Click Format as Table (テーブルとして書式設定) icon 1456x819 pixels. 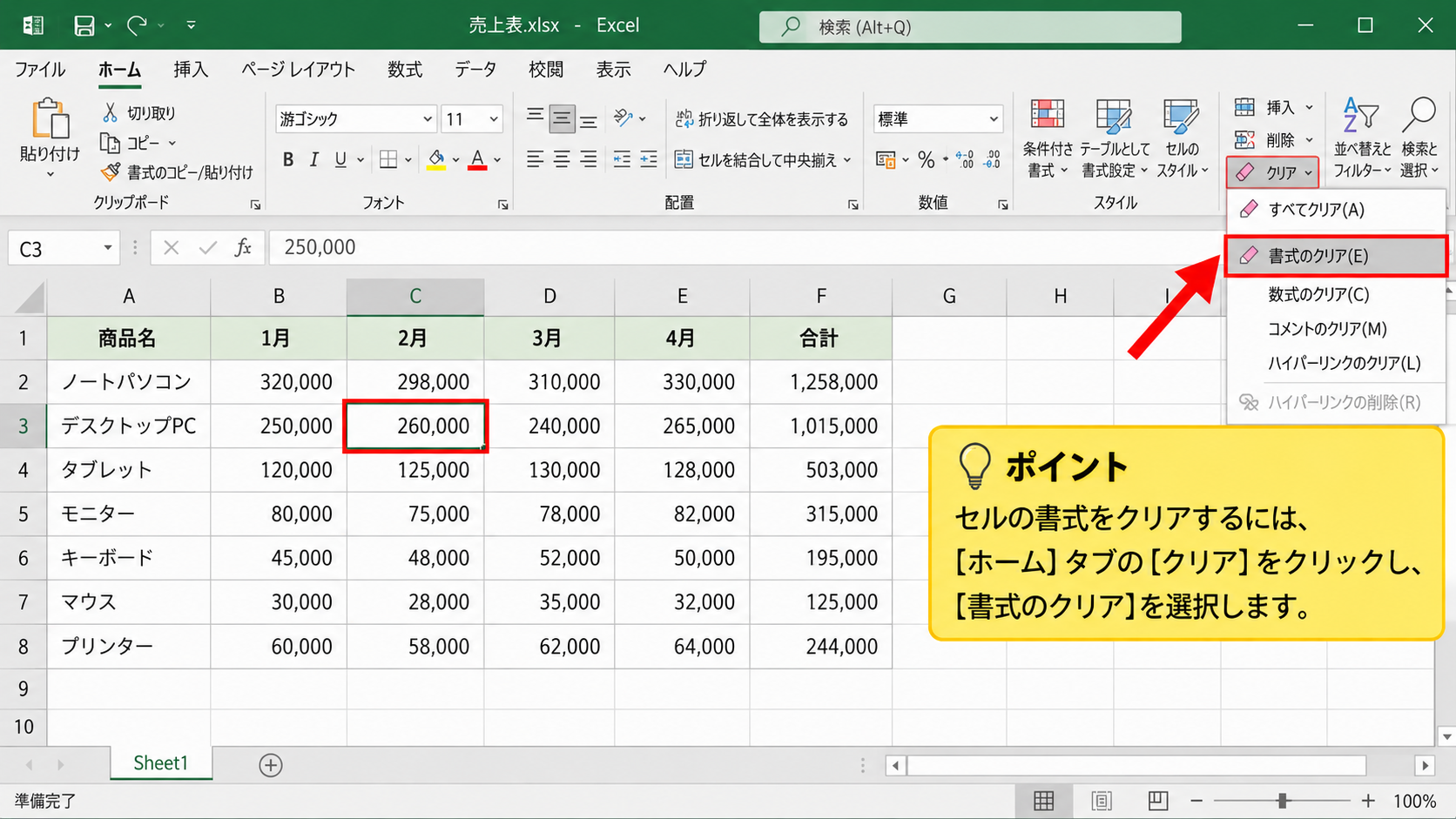click(1114, 115)
